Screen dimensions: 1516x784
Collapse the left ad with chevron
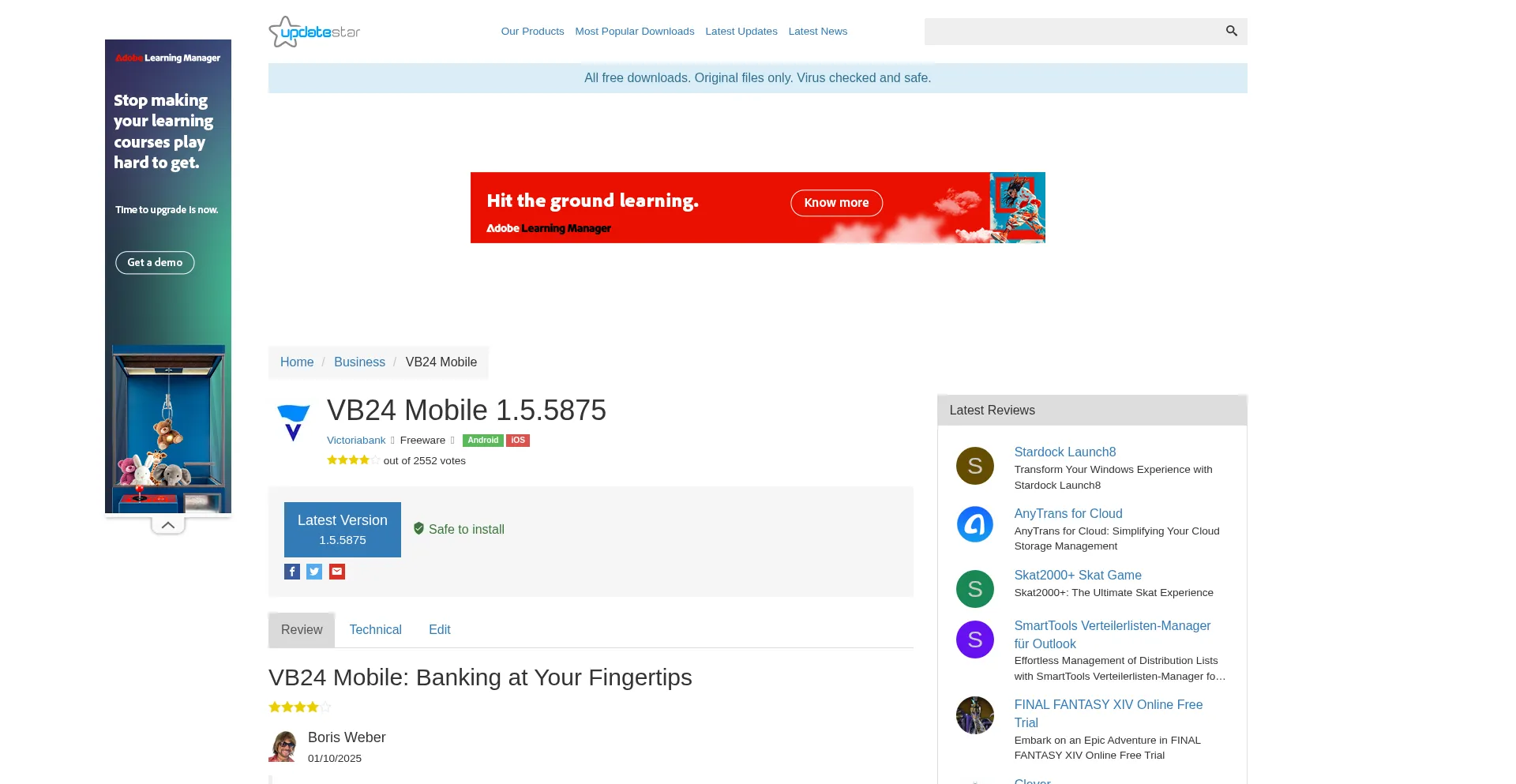pyautogui.click(x=168, y=525)
